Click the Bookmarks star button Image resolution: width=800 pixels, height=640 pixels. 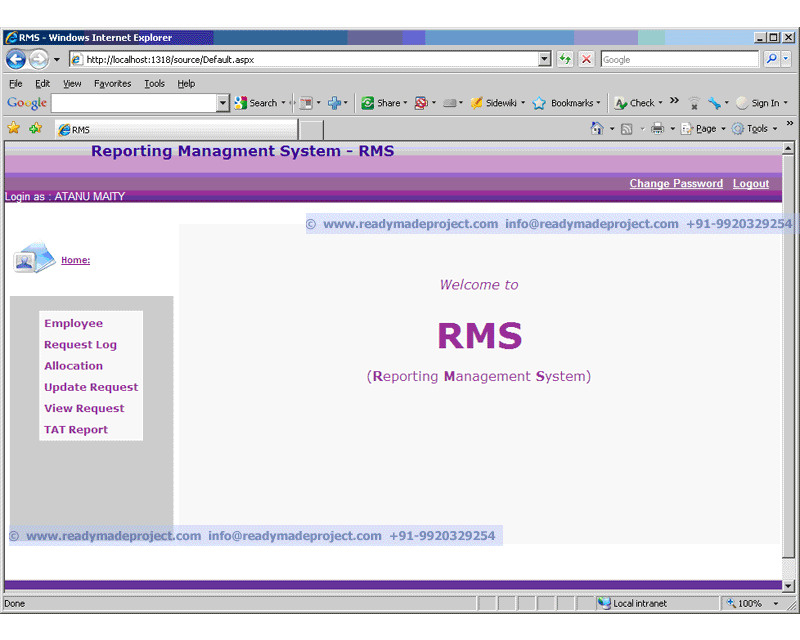(563, 103)
